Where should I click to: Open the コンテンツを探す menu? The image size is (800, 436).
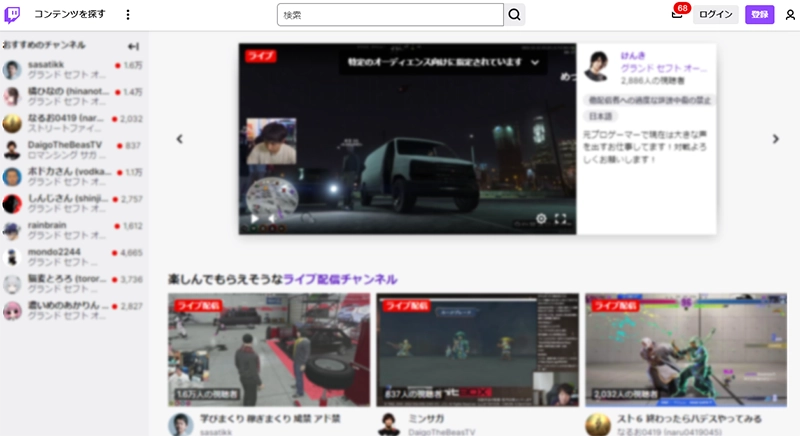pos(69,14)
